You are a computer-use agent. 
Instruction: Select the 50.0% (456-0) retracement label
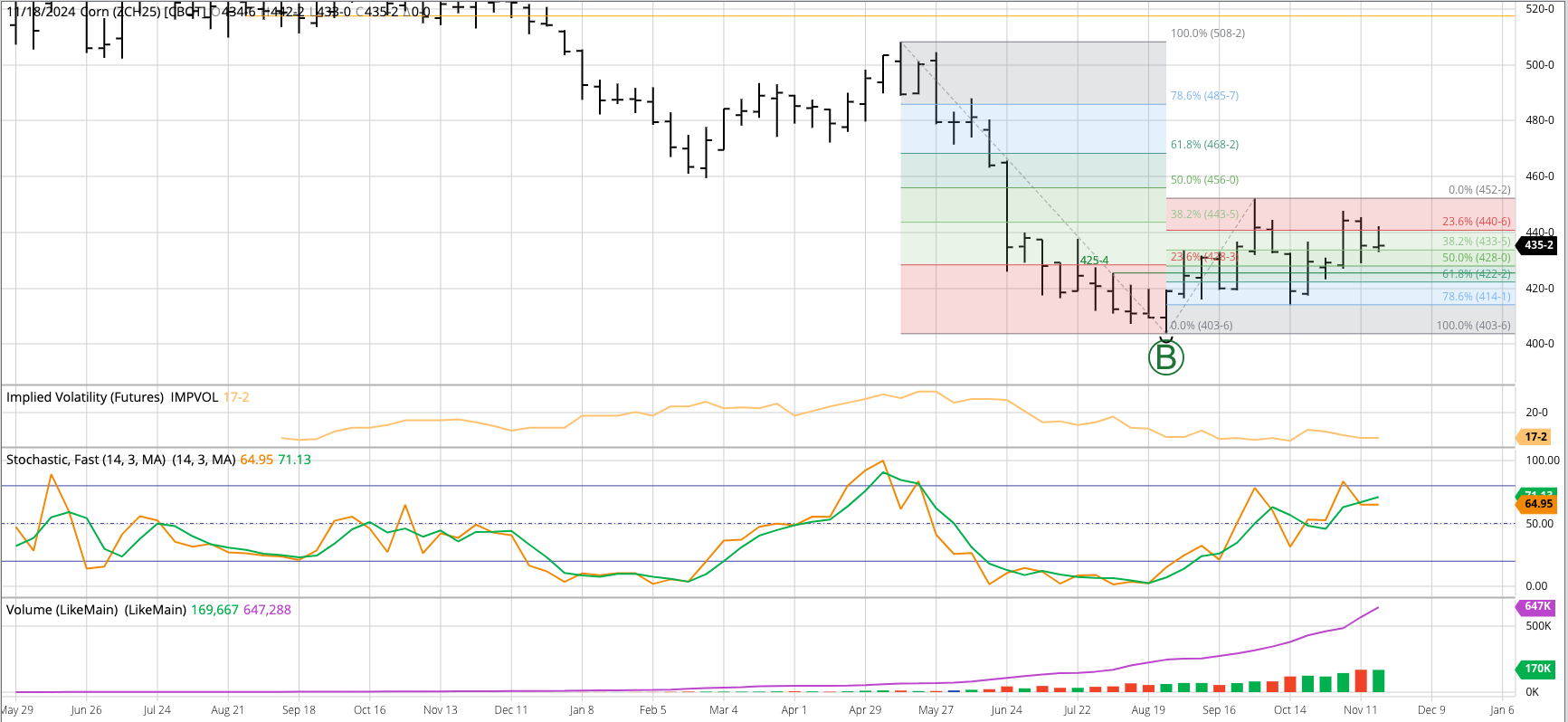tap(1205, 180)
